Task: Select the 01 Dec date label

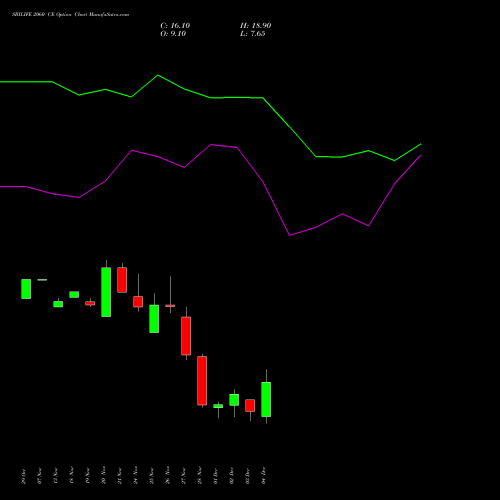Action: click(x=215, y=476)
